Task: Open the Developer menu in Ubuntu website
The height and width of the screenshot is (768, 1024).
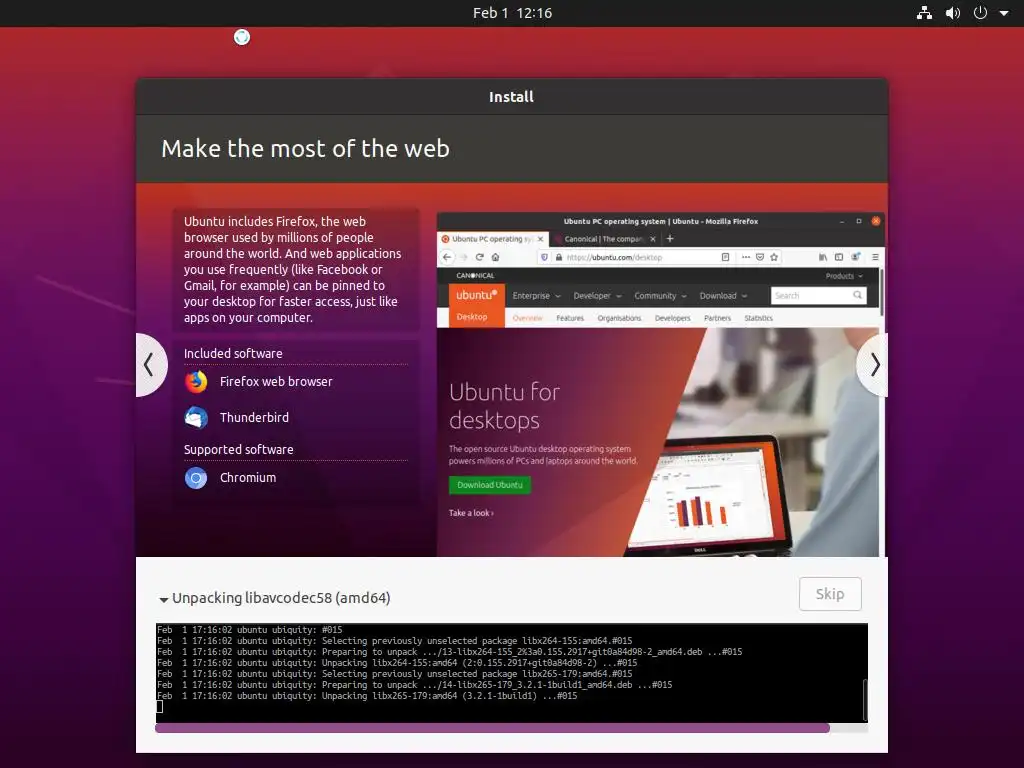Action: pyautogui.click(x=598, y=296)
